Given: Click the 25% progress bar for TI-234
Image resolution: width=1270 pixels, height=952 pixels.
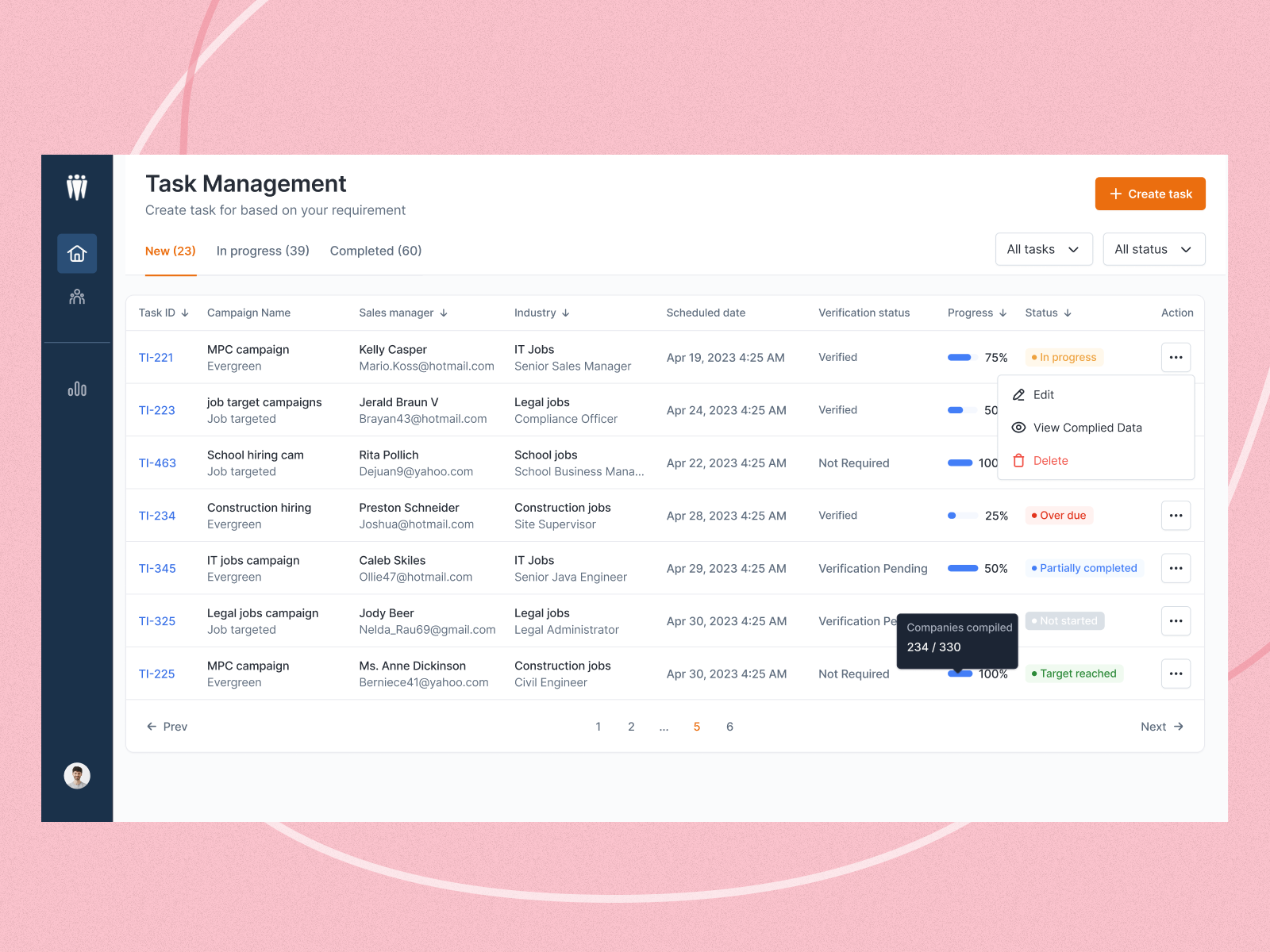Looking at the screenshot, I should (x=963, y=515).
